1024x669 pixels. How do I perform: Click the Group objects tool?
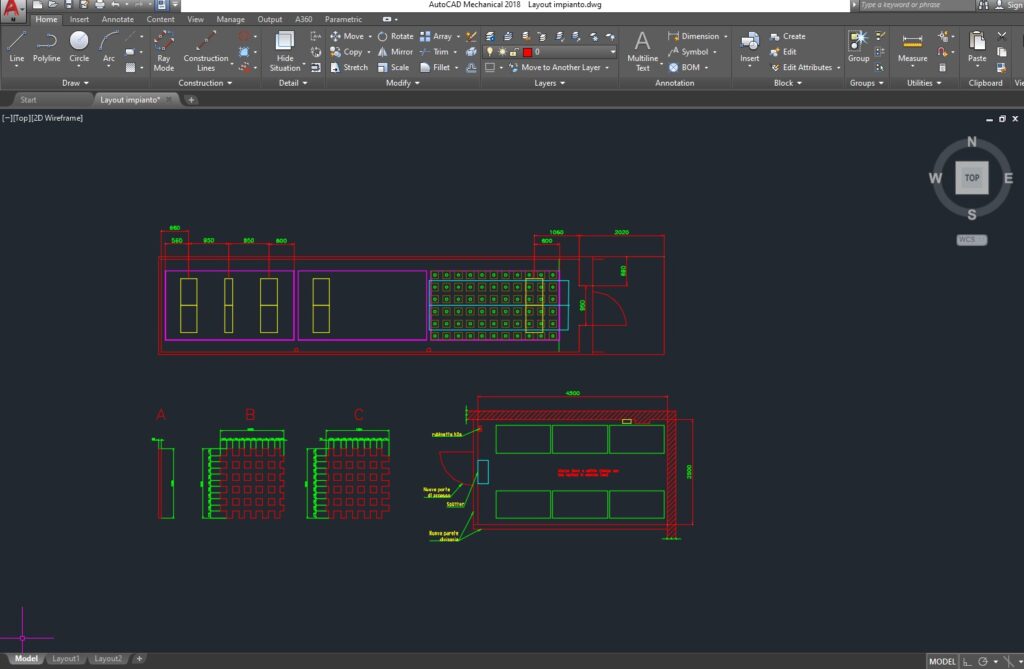[858, 47]
